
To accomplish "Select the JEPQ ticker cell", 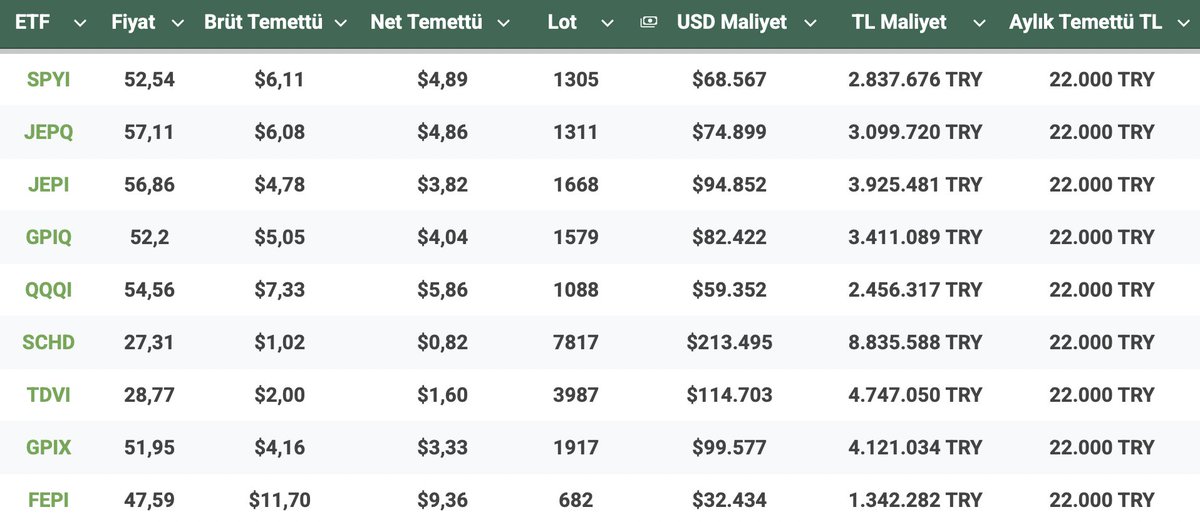I will coord(48,132).
